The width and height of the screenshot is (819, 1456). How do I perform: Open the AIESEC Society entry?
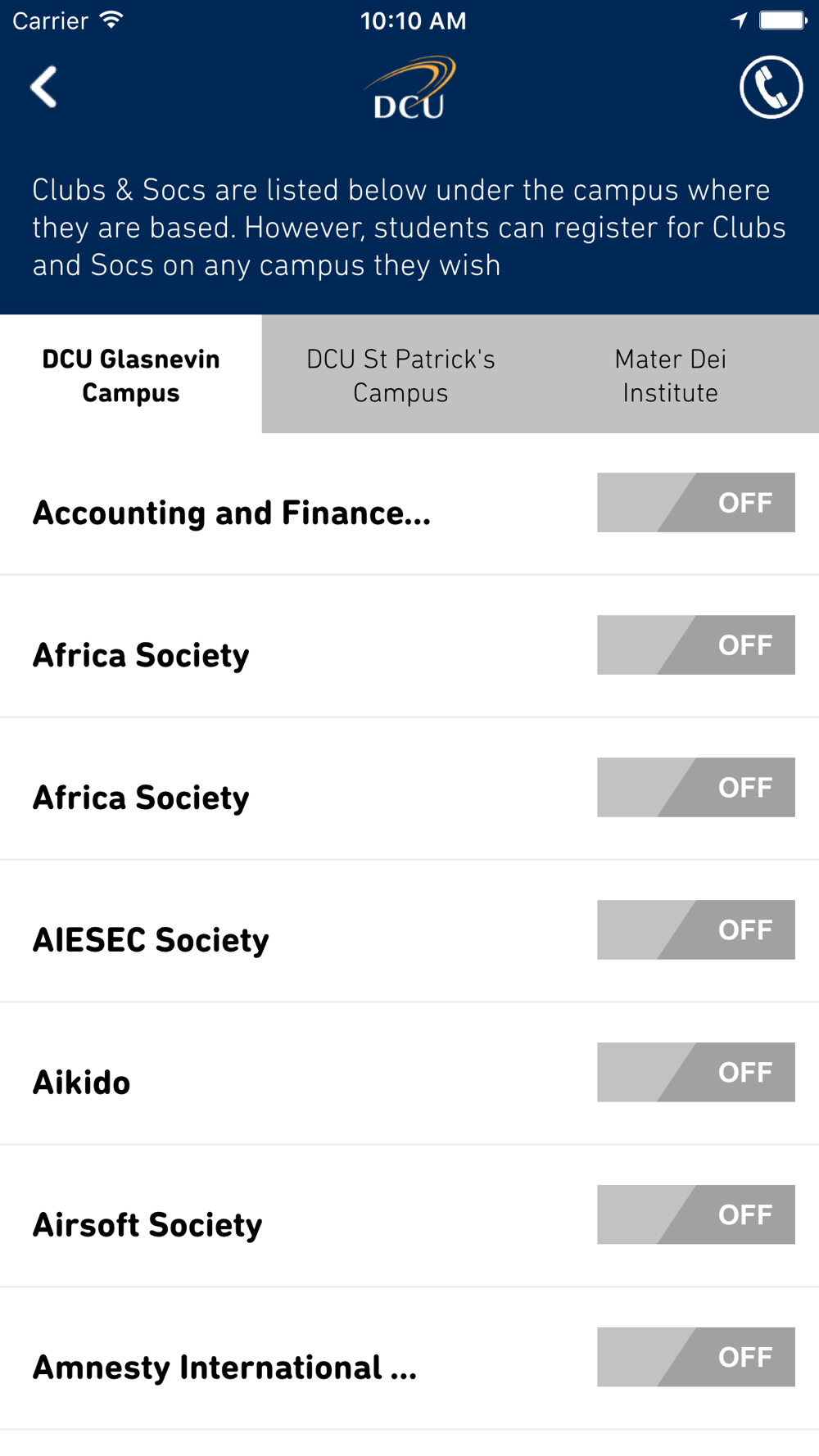point(151,940)
